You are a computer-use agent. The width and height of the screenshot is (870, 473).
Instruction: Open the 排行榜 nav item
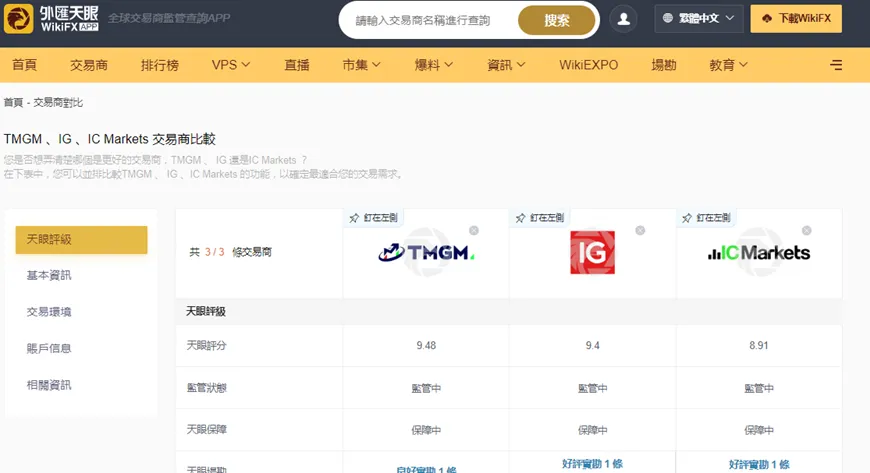pos(160,65)
